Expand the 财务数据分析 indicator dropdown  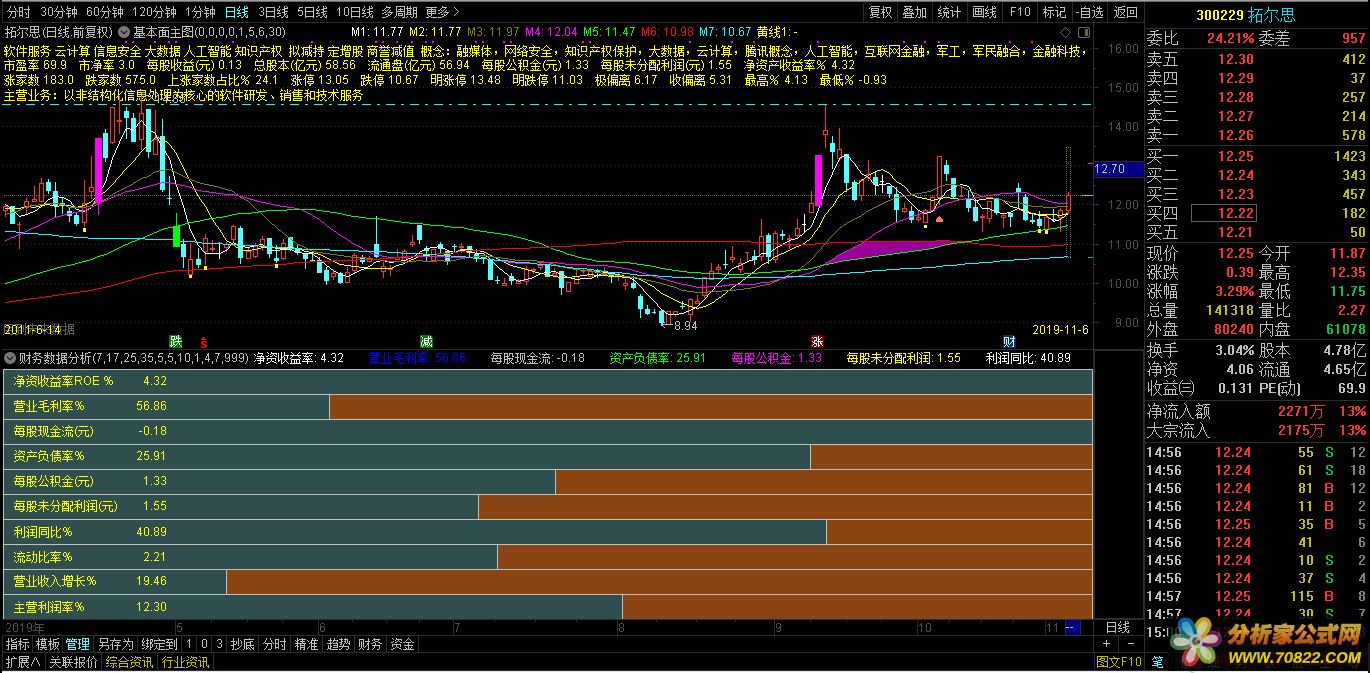[x=10, y=357]
